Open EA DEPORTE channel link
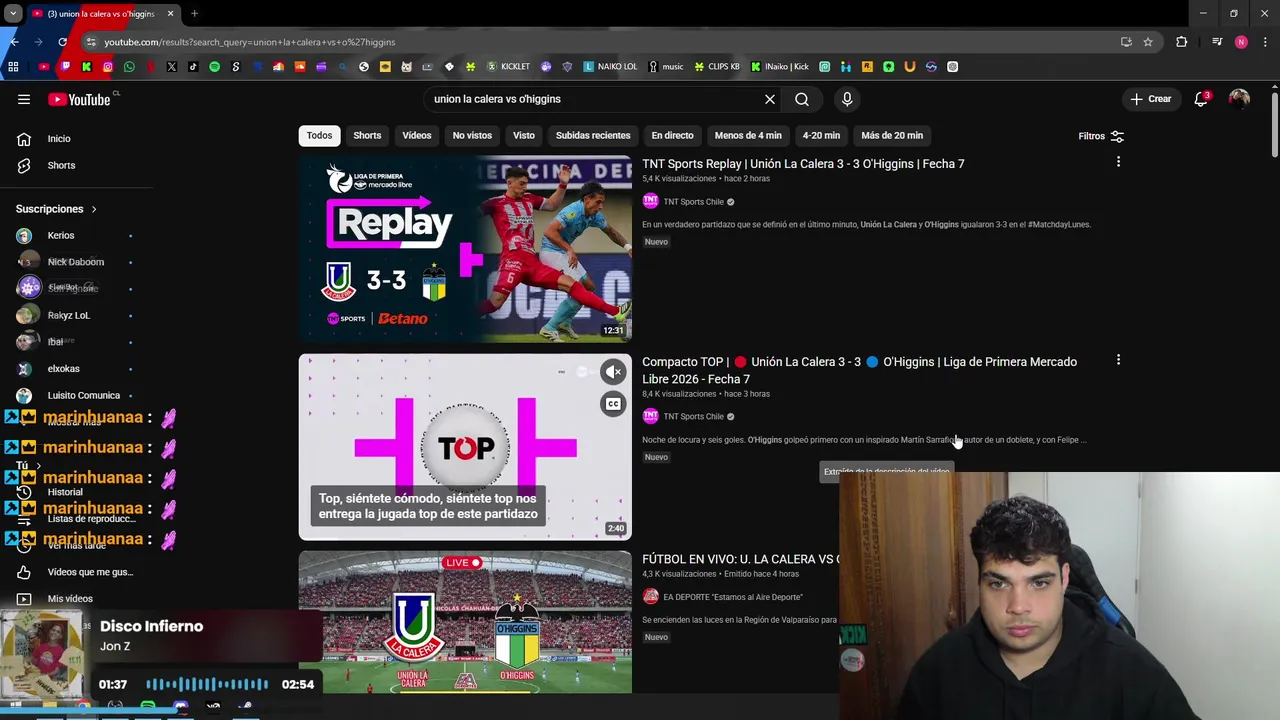1280x720 pixels. pyautogui.click(x=732, y=597)
